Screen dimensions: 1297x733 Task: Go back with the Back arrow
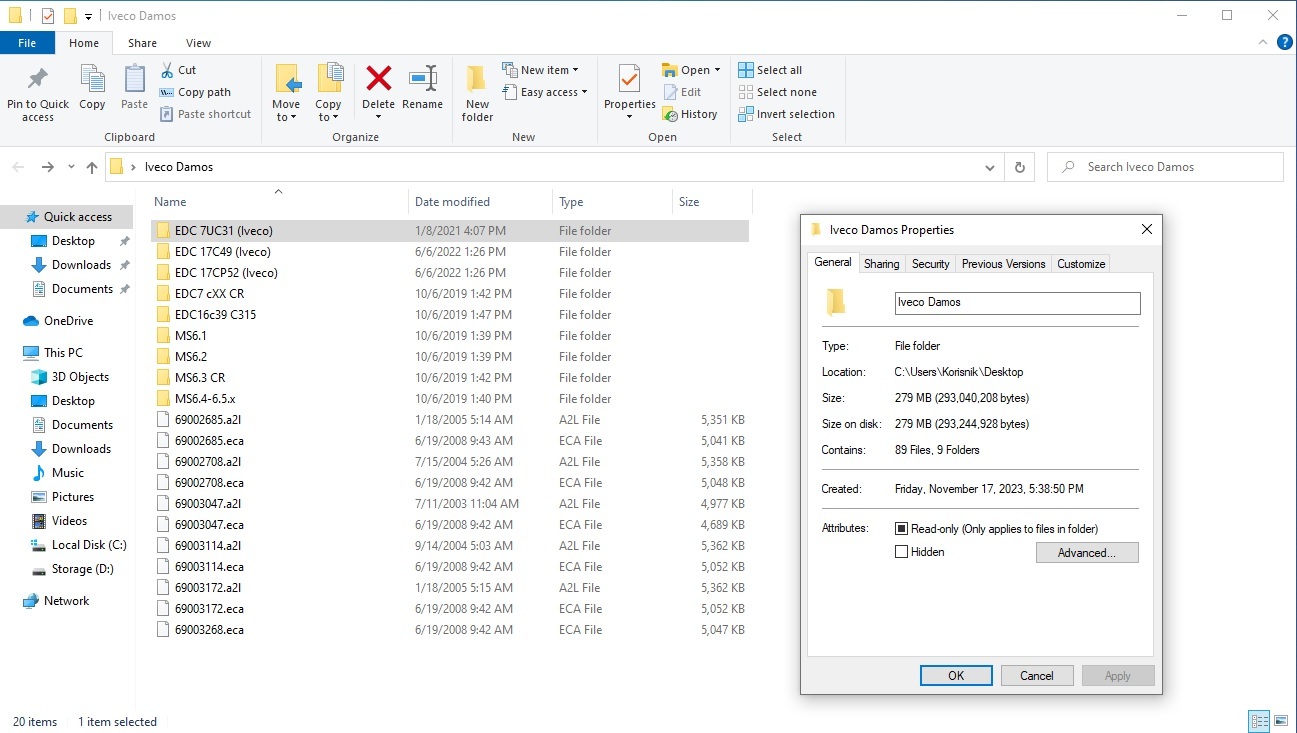tap(18, 167)
